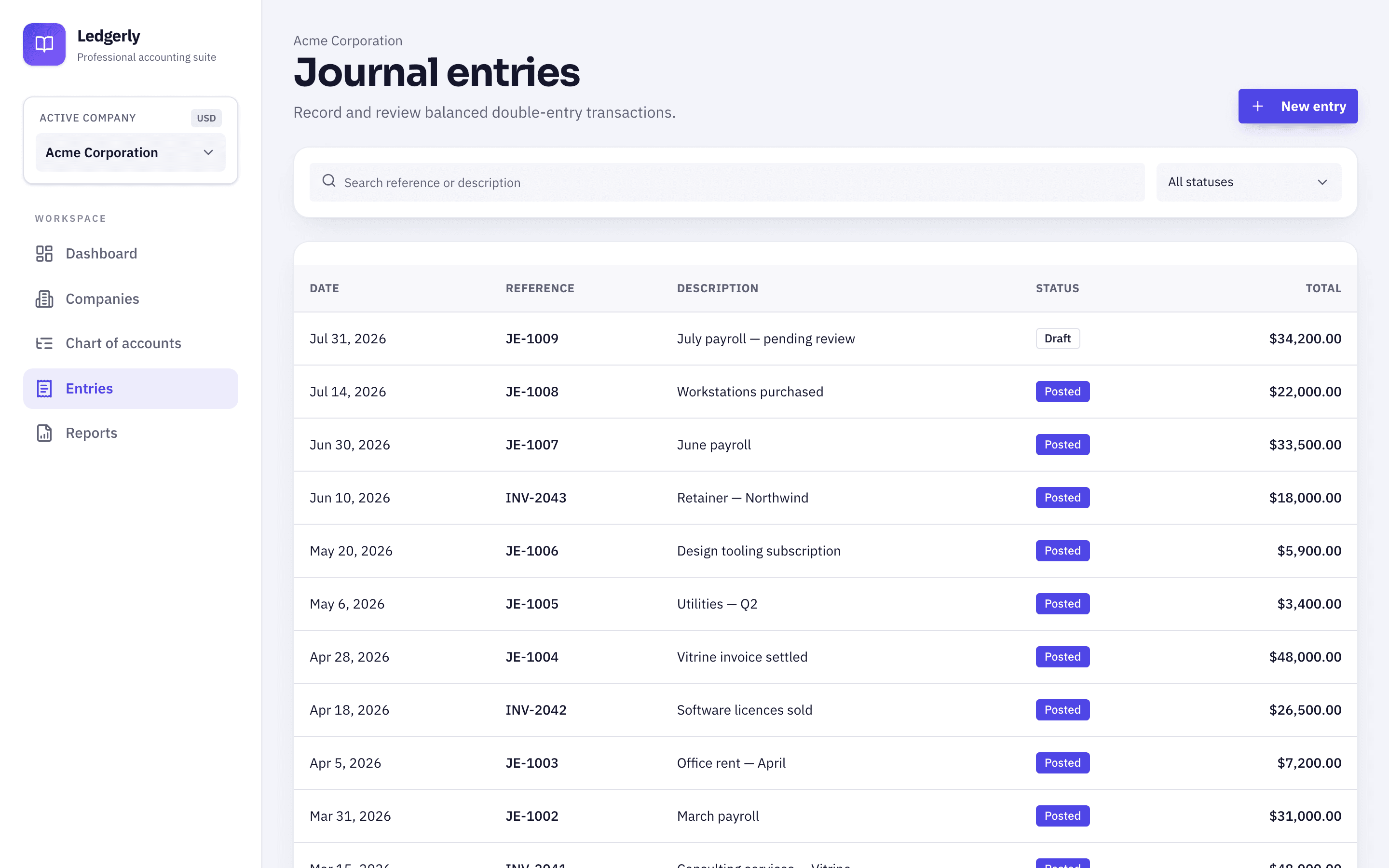
Task: Click the Companies building icon
Action: click(44, 298)
